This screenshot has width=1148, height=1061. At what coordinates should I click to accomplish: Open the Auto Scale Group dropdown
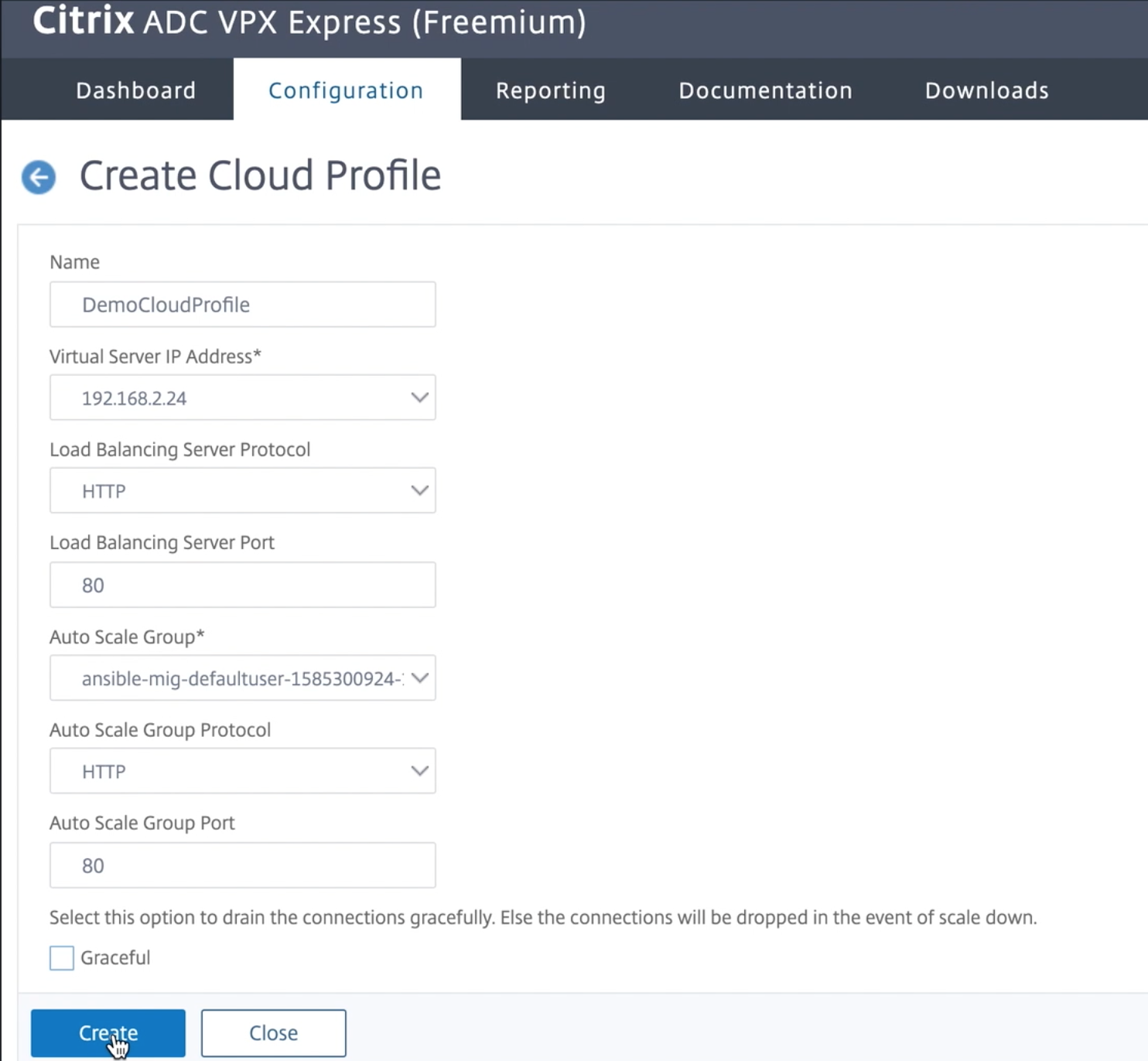242,678
